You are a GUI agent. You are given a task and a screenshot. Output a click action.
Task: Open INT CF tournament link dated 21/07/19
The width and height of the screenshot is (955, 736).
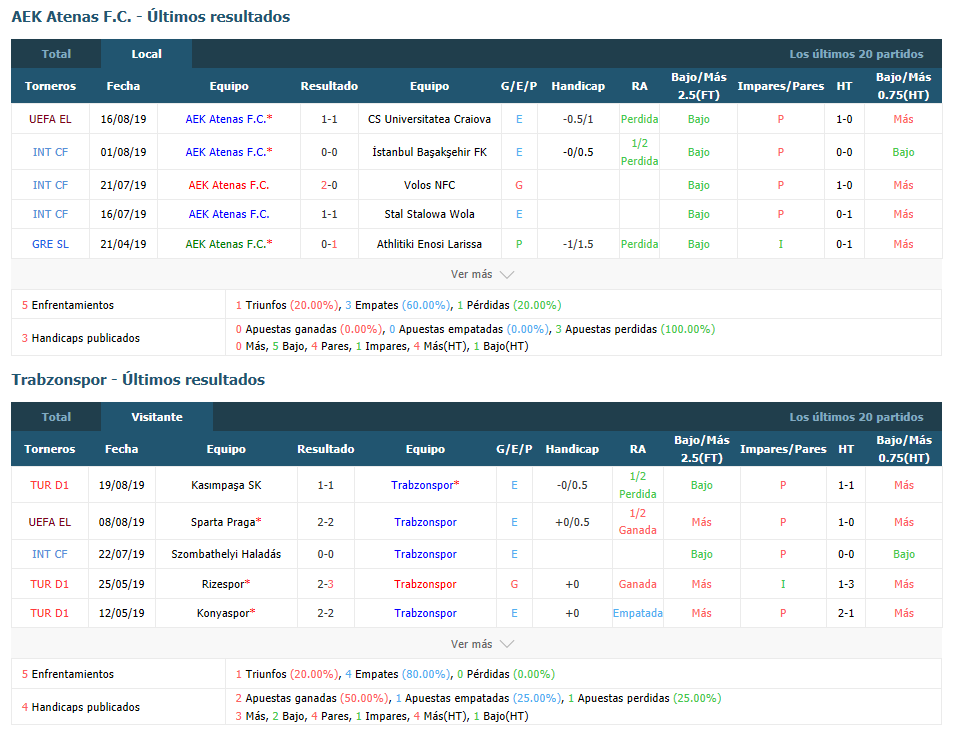click(50, 185)
